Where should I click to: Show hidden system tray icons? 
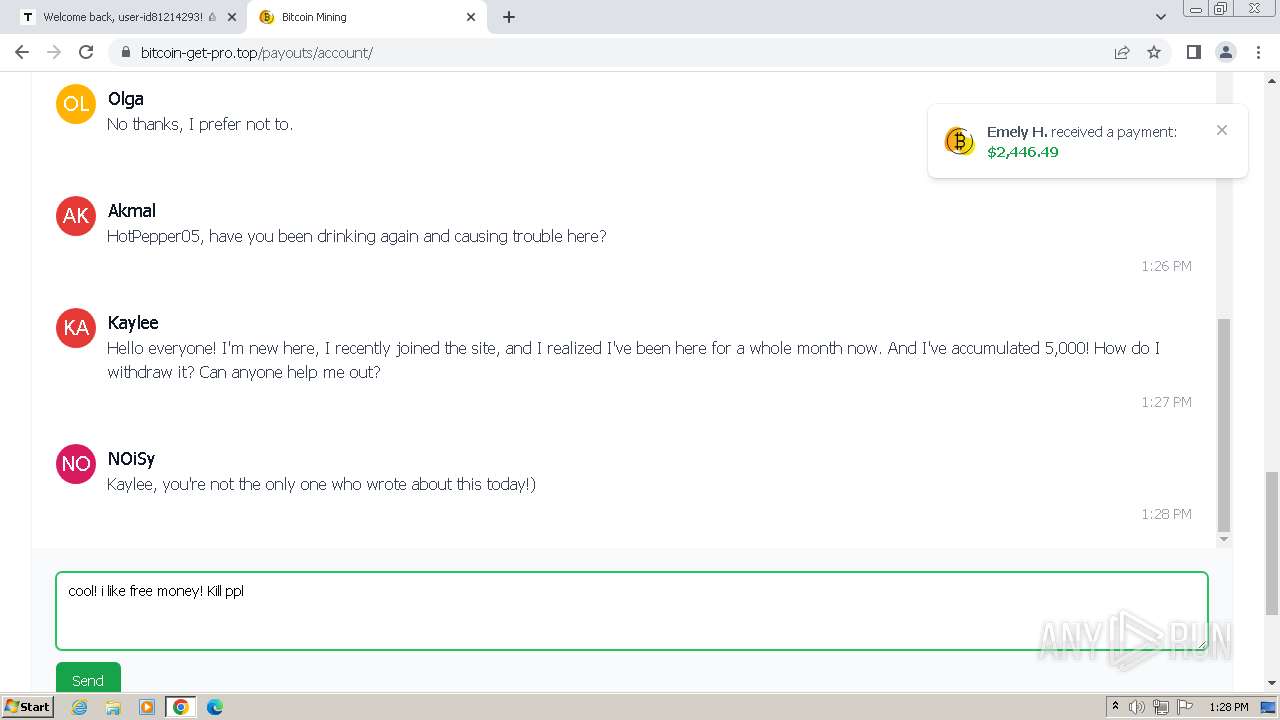[1115, 707]
